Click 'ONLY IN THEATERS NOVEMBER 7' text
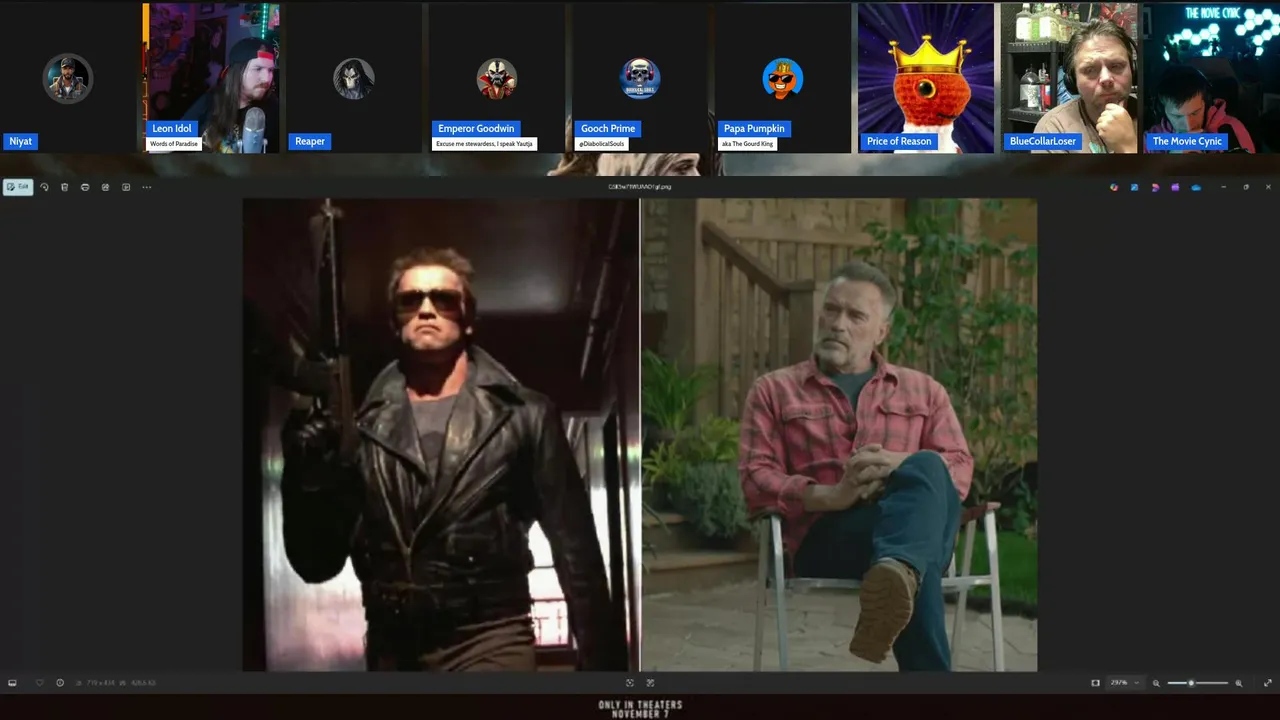Screen dimensions: 1280x720 (640, 709)
